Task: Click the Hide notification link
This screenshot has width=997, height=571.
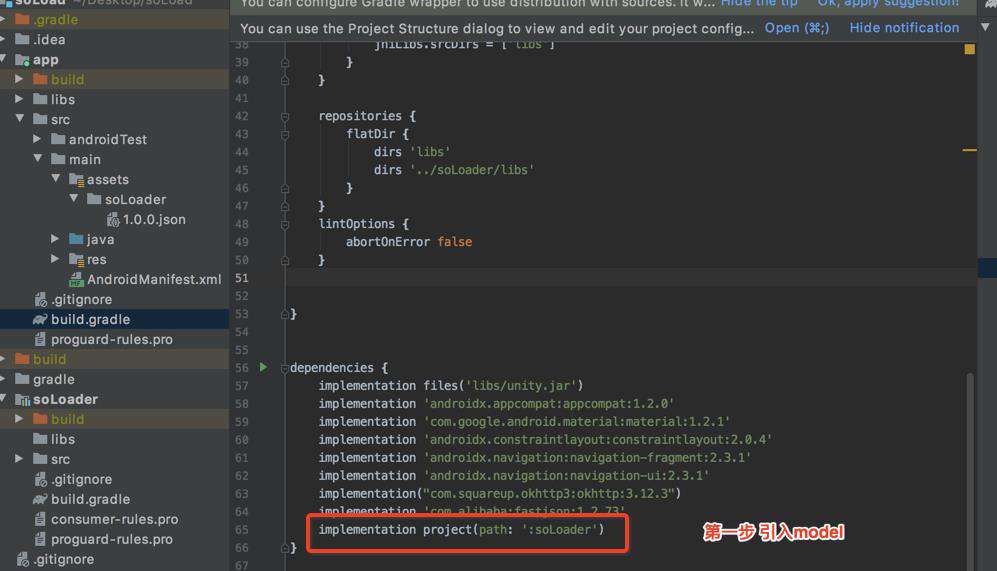Action: pyautogui.click(x=904, y=28)
